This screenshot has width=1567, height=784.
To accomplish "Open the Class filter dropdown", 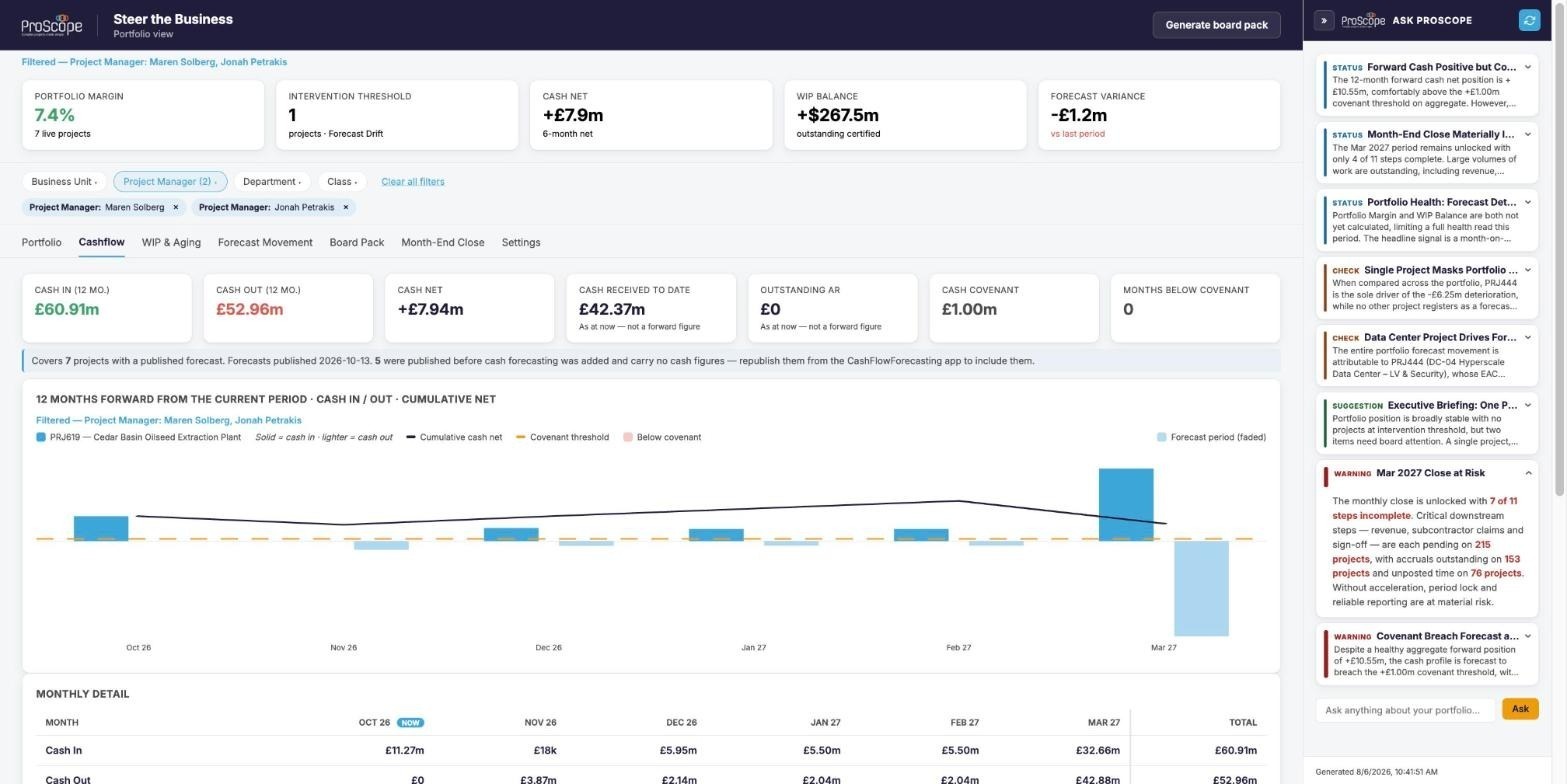I will (x=342, y=182).
